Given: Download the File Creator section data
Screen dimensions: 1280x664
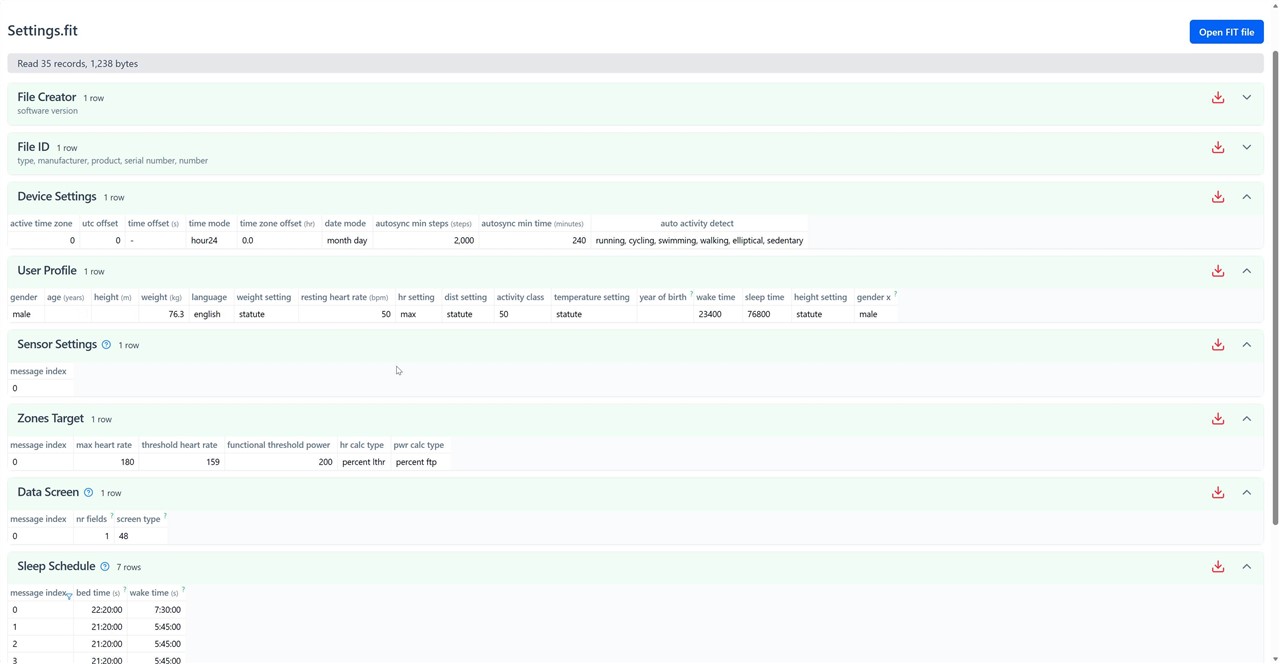Looking at the screenshot, I should (x=1217, y=98).
